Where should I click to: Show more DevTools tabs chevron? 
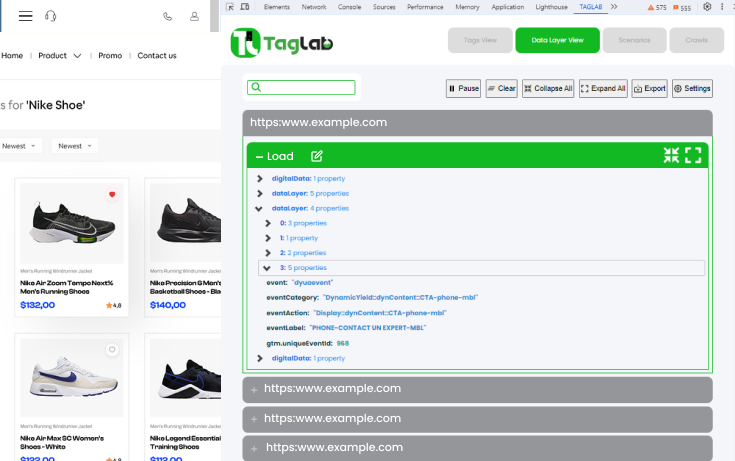[614, 7]
